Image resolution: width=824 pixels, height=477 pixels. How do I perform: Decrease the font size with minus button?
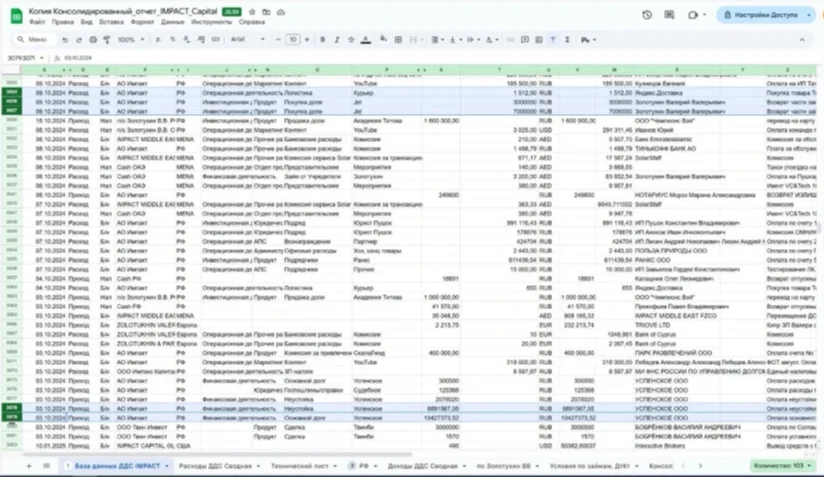[279, 40]
